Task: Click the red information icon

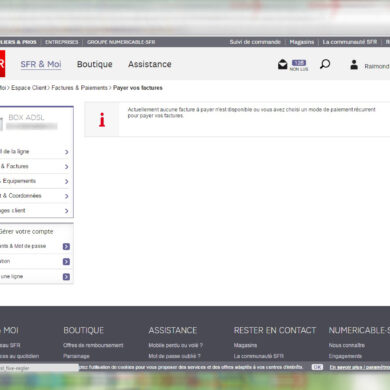Action: (102, 120)
